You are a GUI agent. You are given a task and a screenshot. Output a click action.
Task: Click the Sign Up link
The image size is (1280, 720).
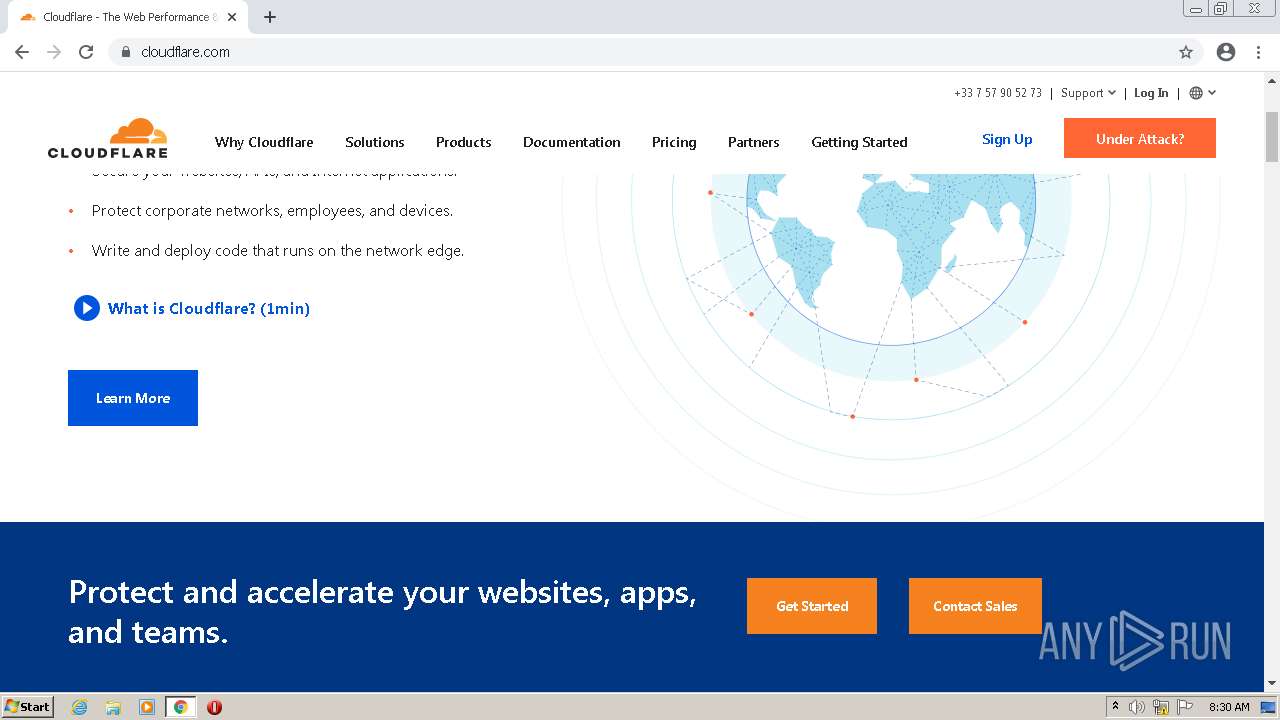[x=1007, y=139]
